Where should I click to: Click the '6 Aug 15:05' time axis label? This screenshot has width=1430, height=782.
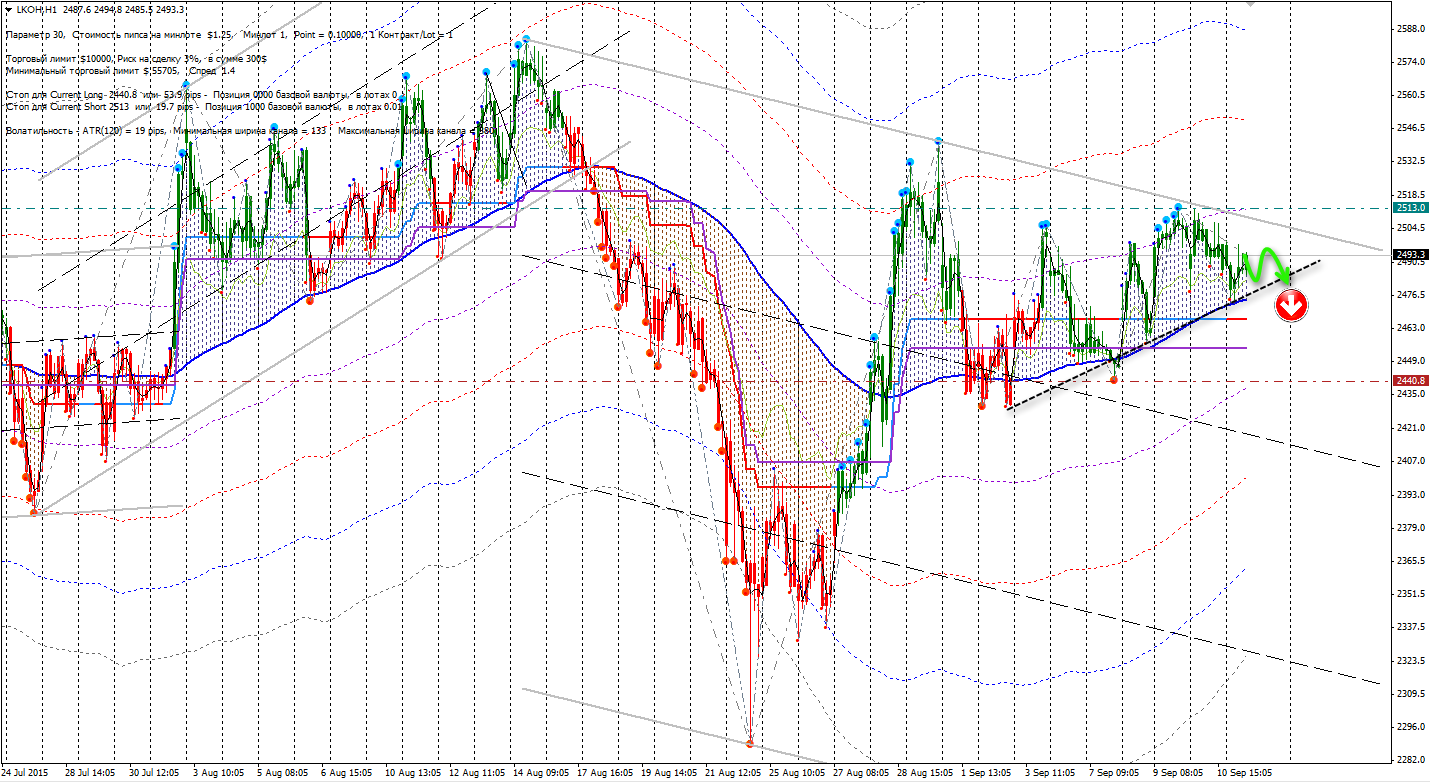pyautogui.click(x=348, y=773)
